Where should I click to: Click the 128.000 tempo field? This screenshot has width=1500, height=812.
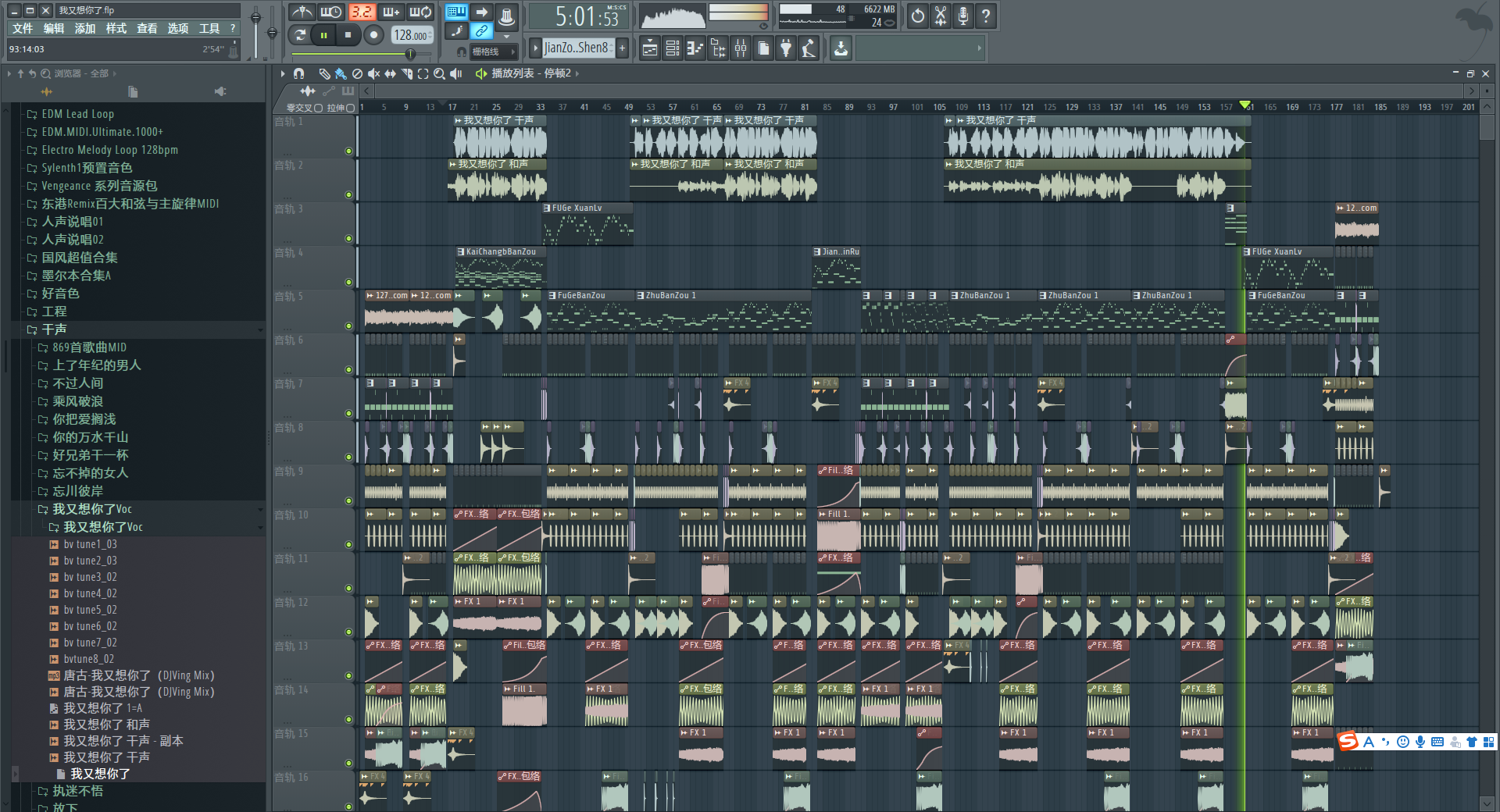(411, 35)
